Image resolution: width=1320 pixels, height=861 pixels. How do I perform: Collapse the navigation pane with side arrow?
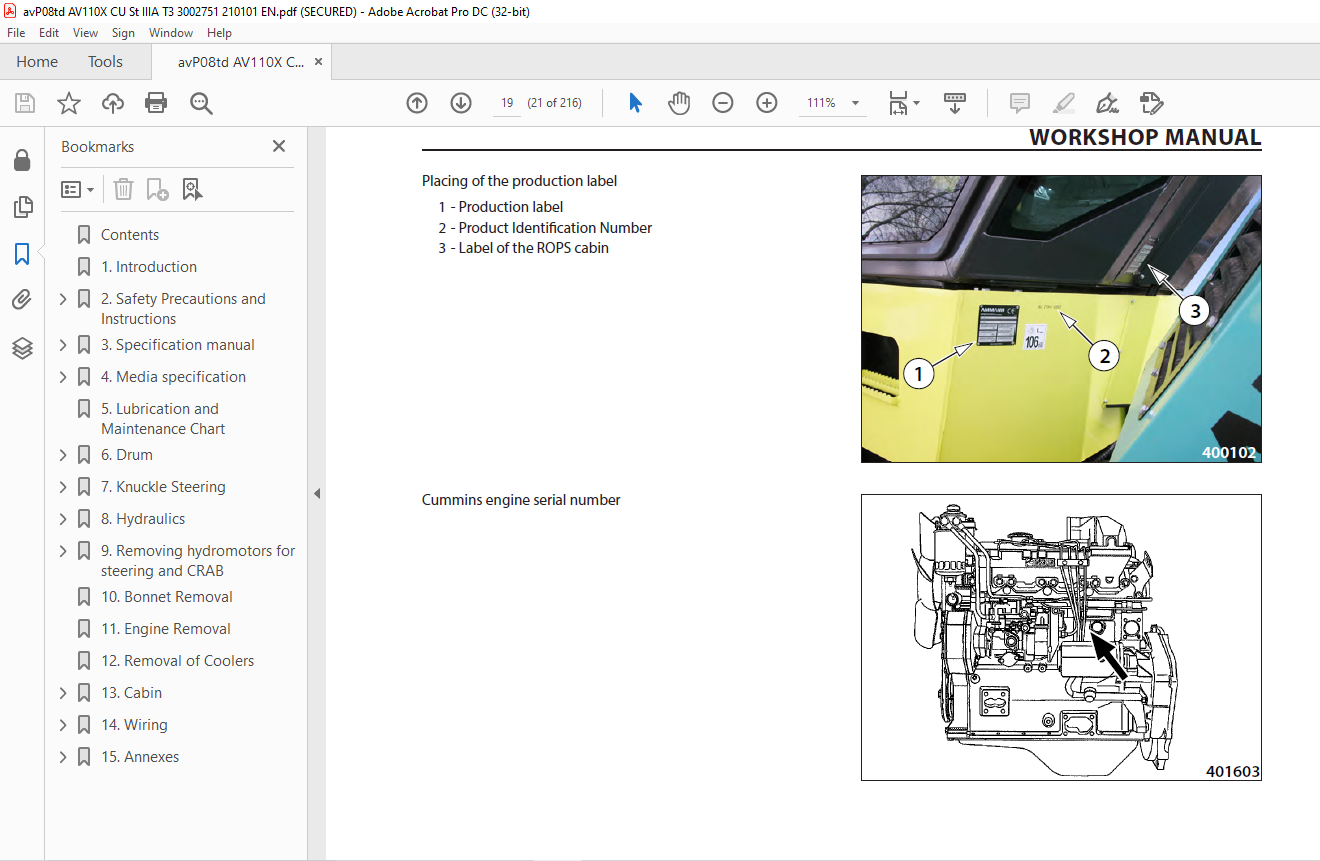click(x=317, y=493)
